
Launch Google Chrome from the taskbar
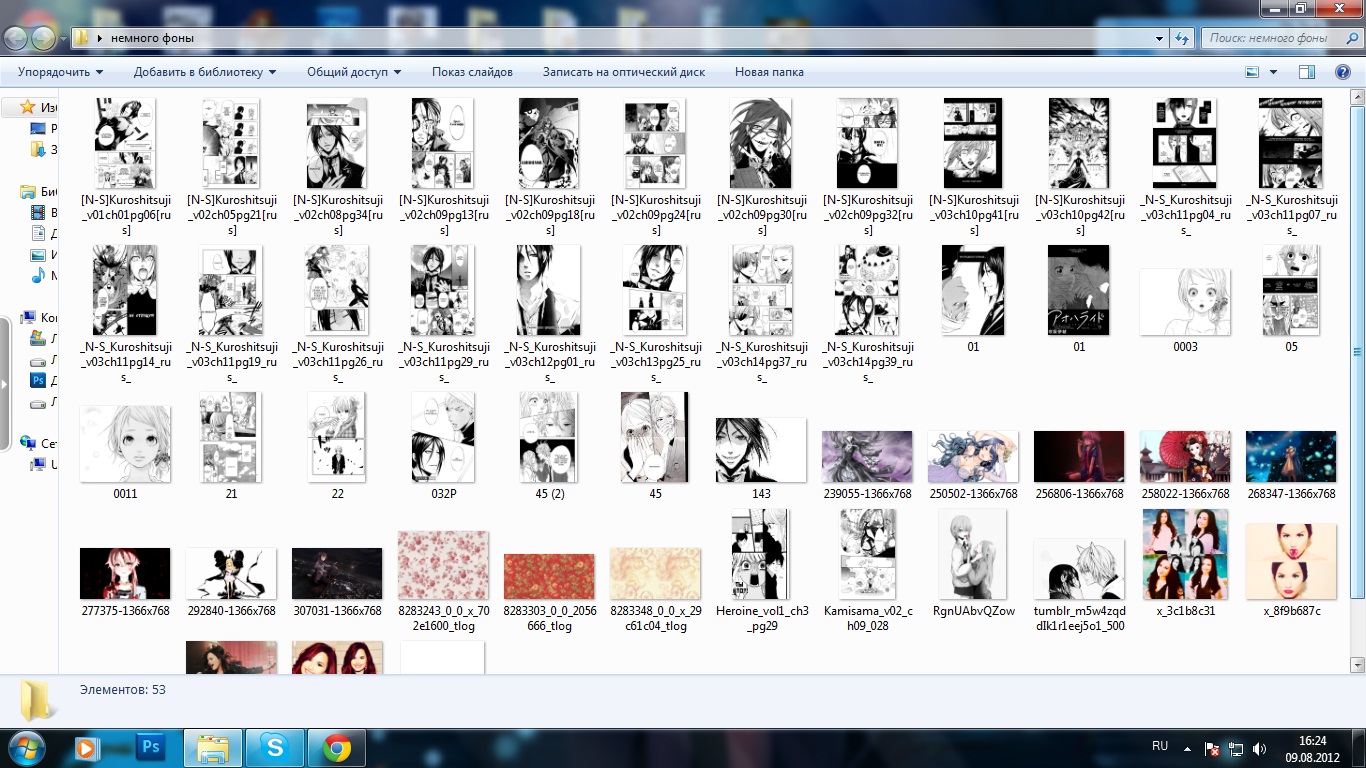click(337, 747)
